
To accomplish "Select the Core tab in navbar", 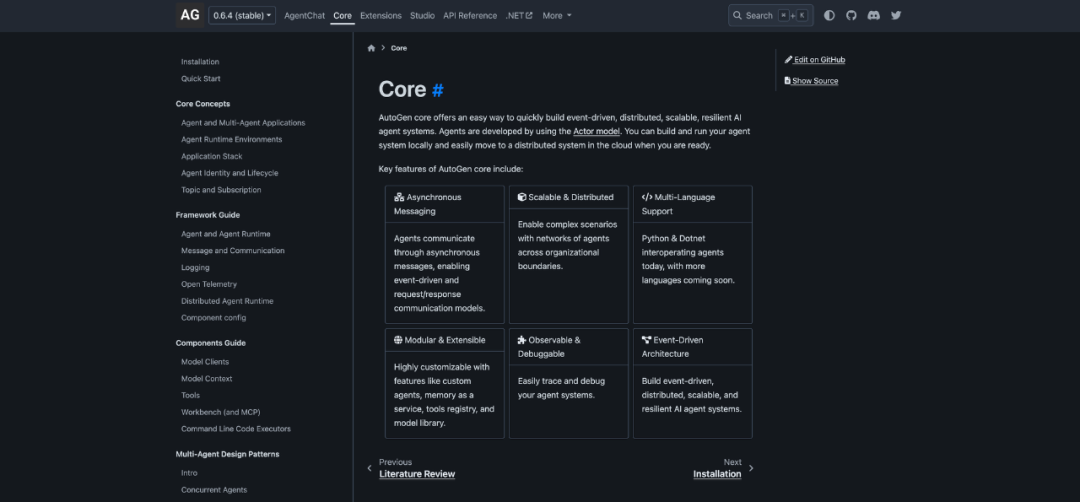I will [342, 15].
